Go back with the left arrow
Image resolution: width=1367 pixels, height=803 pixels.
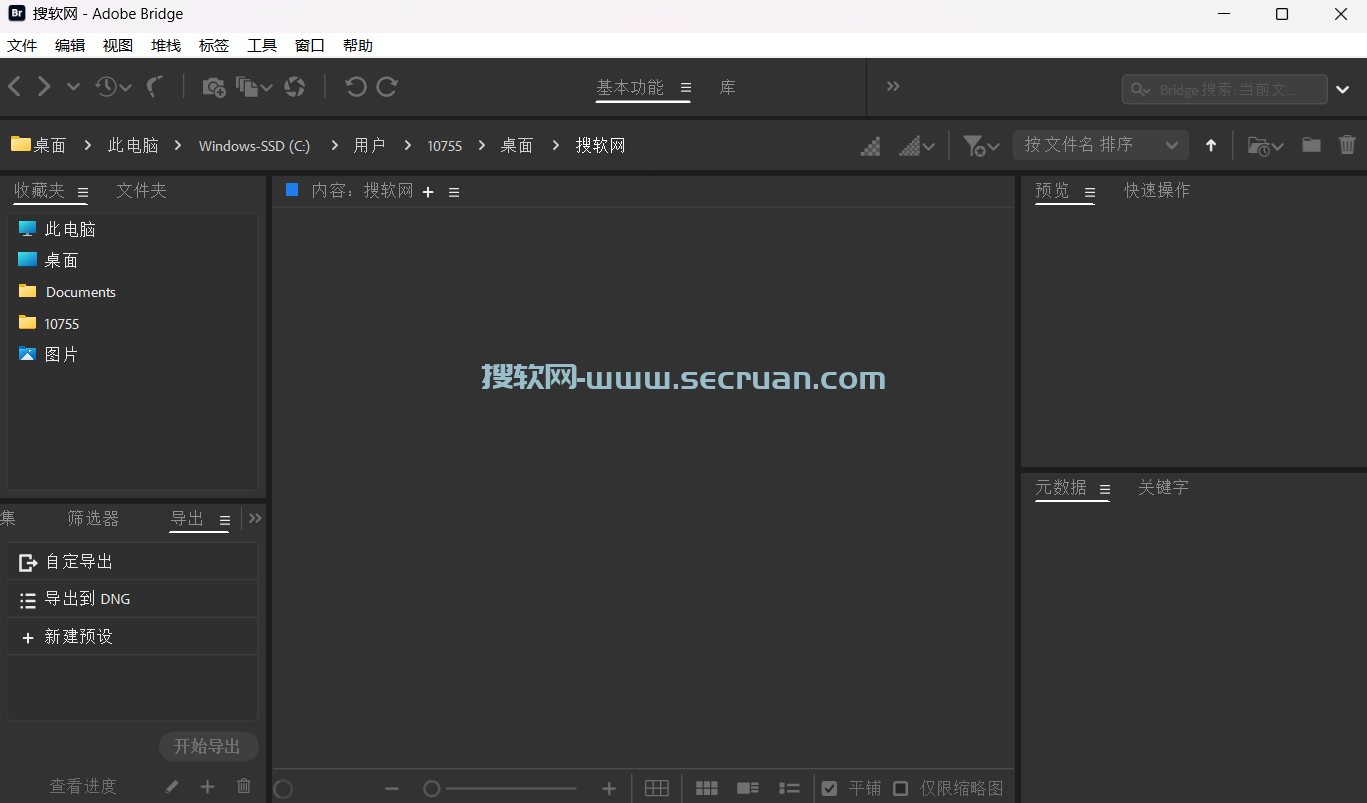[14, 87]
